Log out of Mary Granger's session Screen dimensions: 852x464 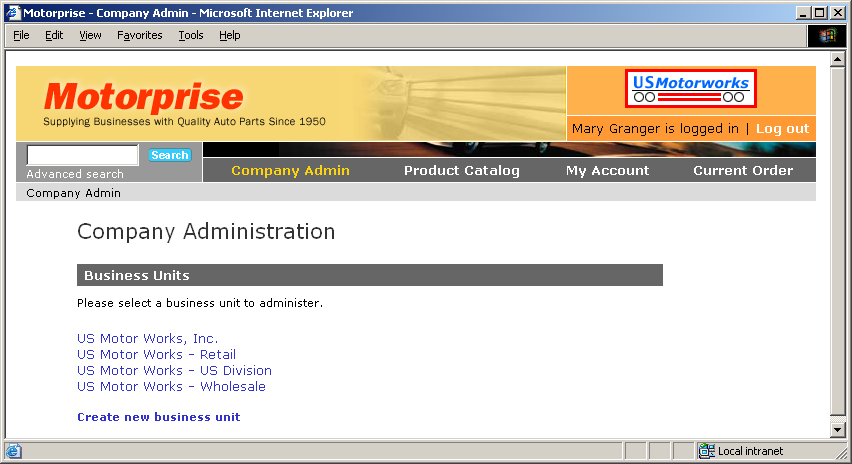pyautogui.click(x=782, y=129)
